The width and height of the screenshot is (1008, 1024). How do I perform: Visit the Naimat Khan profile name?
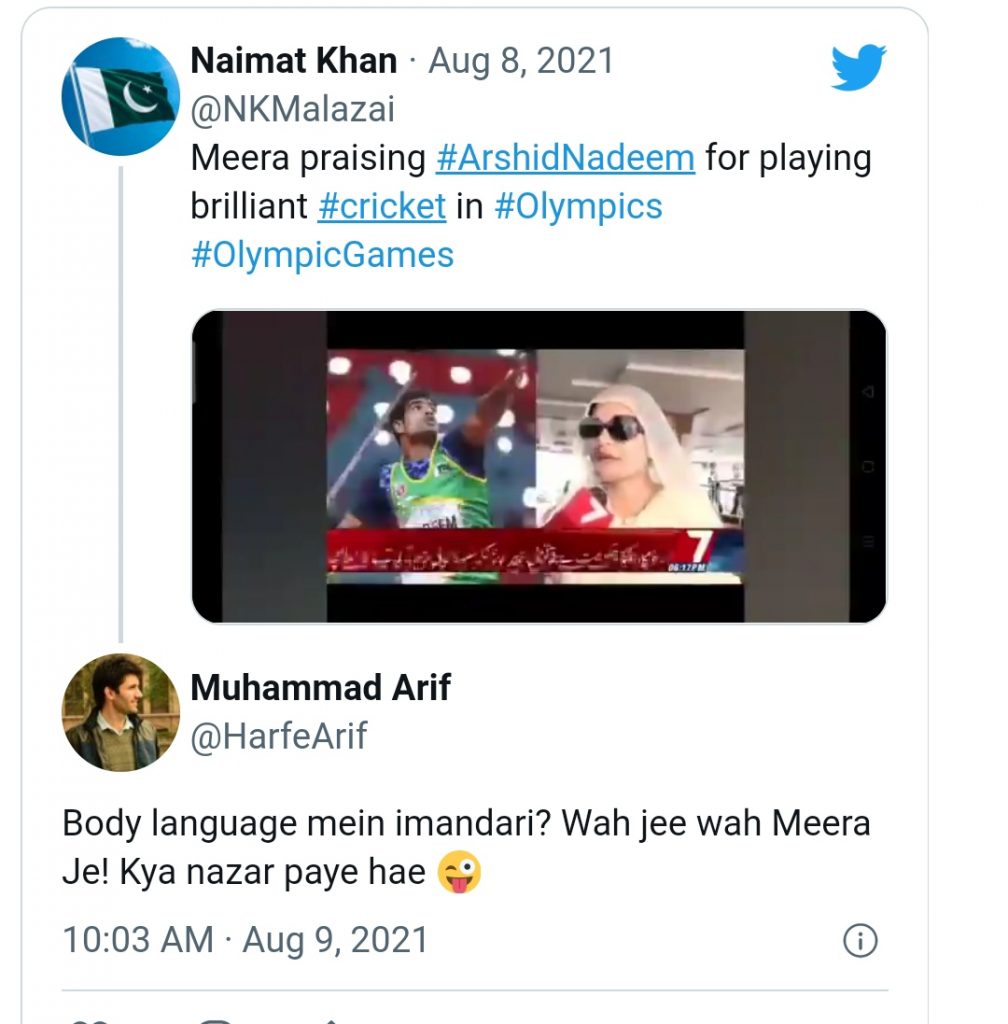(294, 61)
